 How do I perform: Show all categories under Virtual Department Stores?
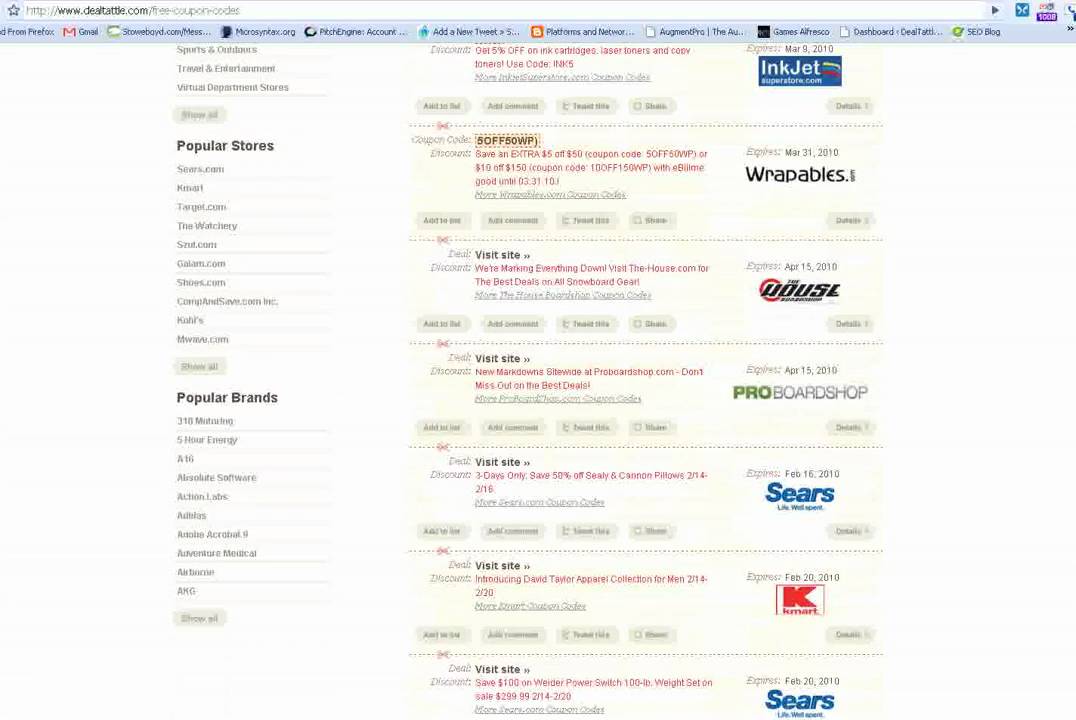click(x=200, y=115)
